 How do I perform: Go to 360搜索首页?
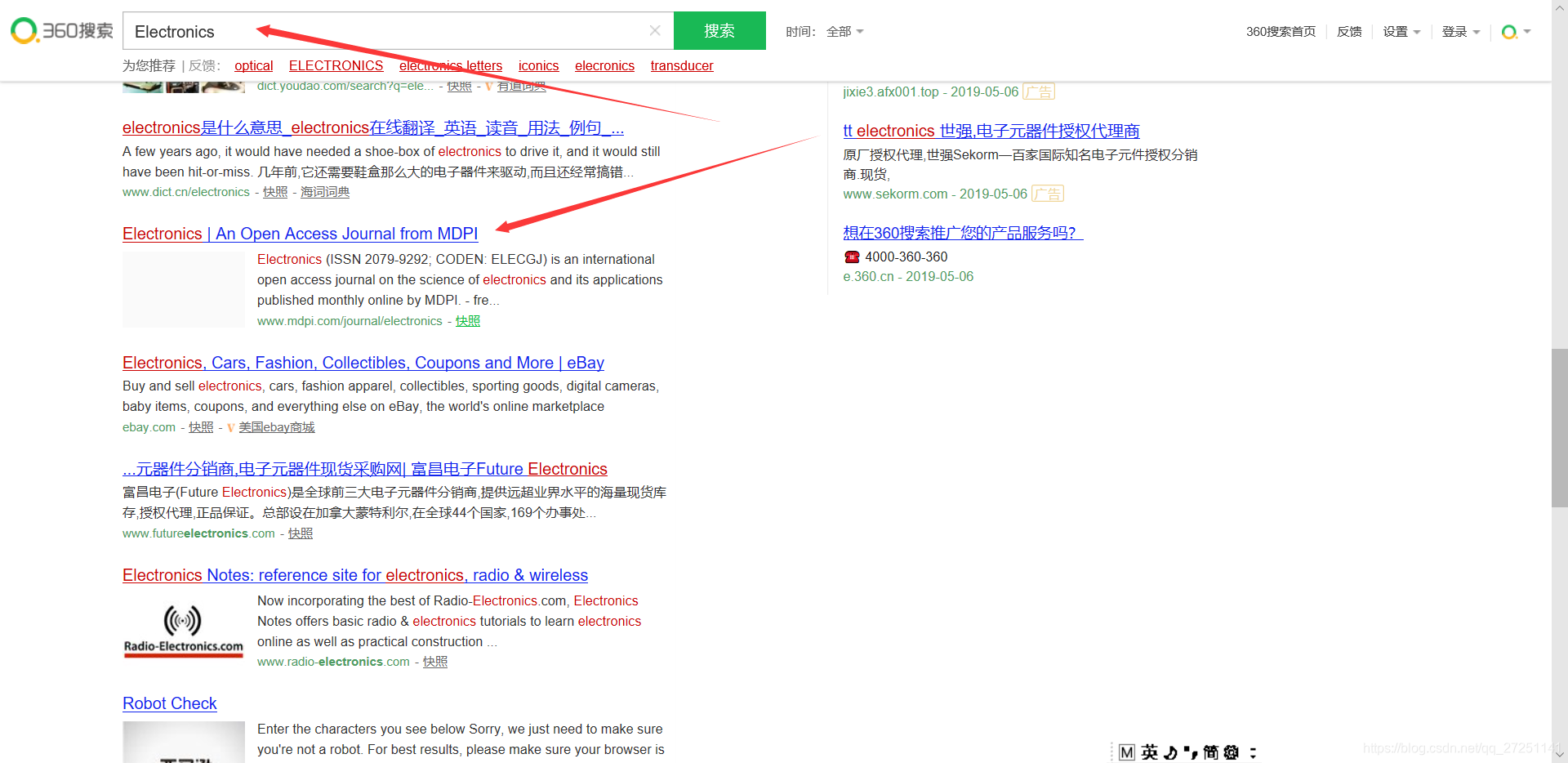point(1281,32)
